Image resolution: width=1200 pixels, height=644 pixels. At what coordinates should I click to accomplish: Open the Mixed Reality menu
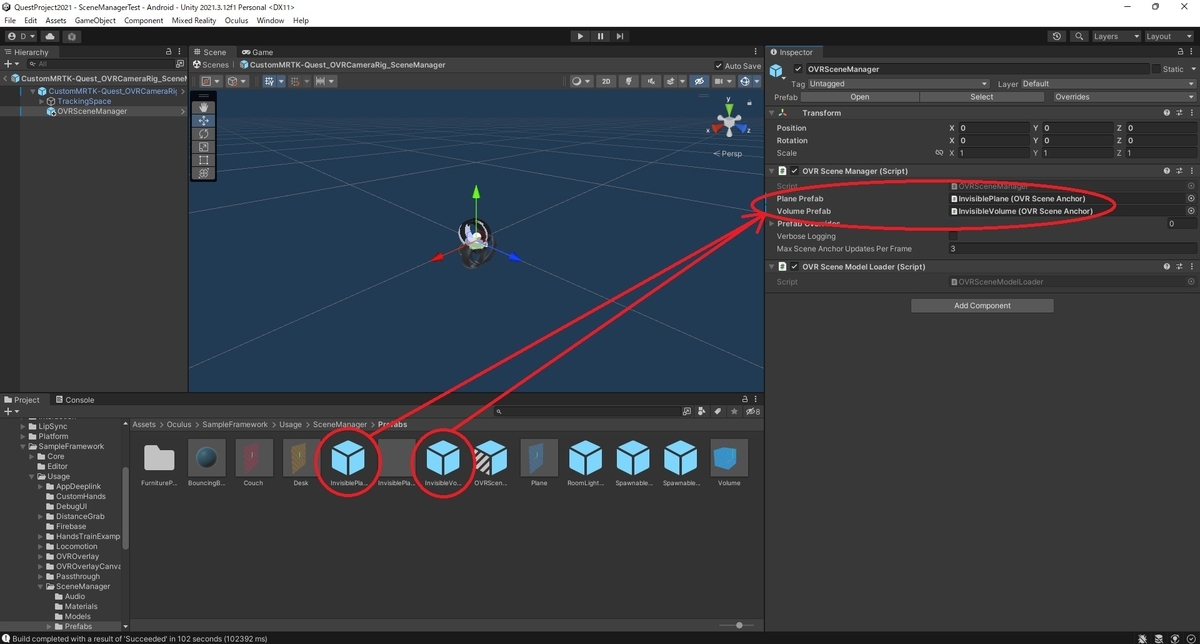click(195, 20)
